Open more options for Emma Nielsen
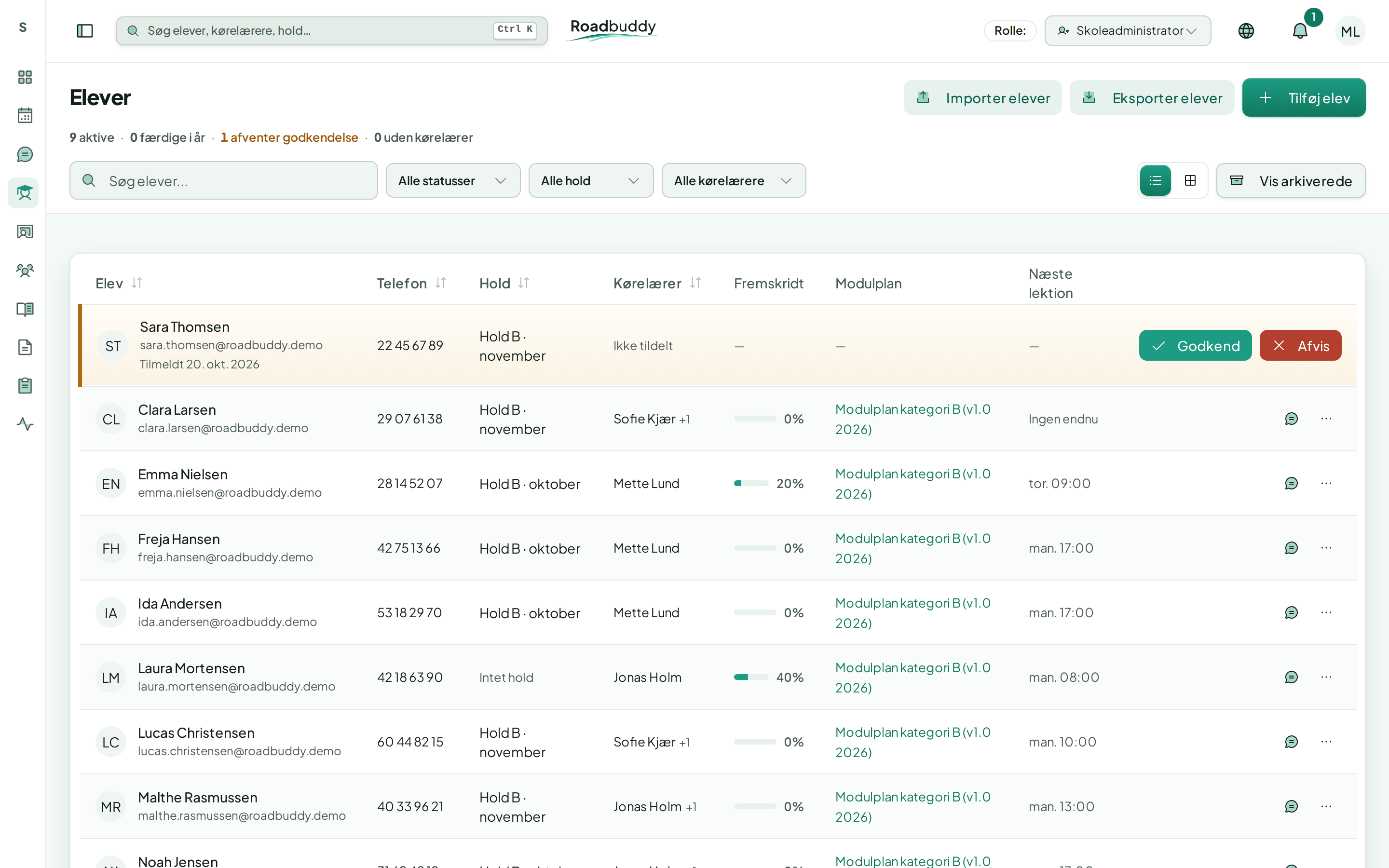Screen dimensions: 1389x868 (1326, 483)
